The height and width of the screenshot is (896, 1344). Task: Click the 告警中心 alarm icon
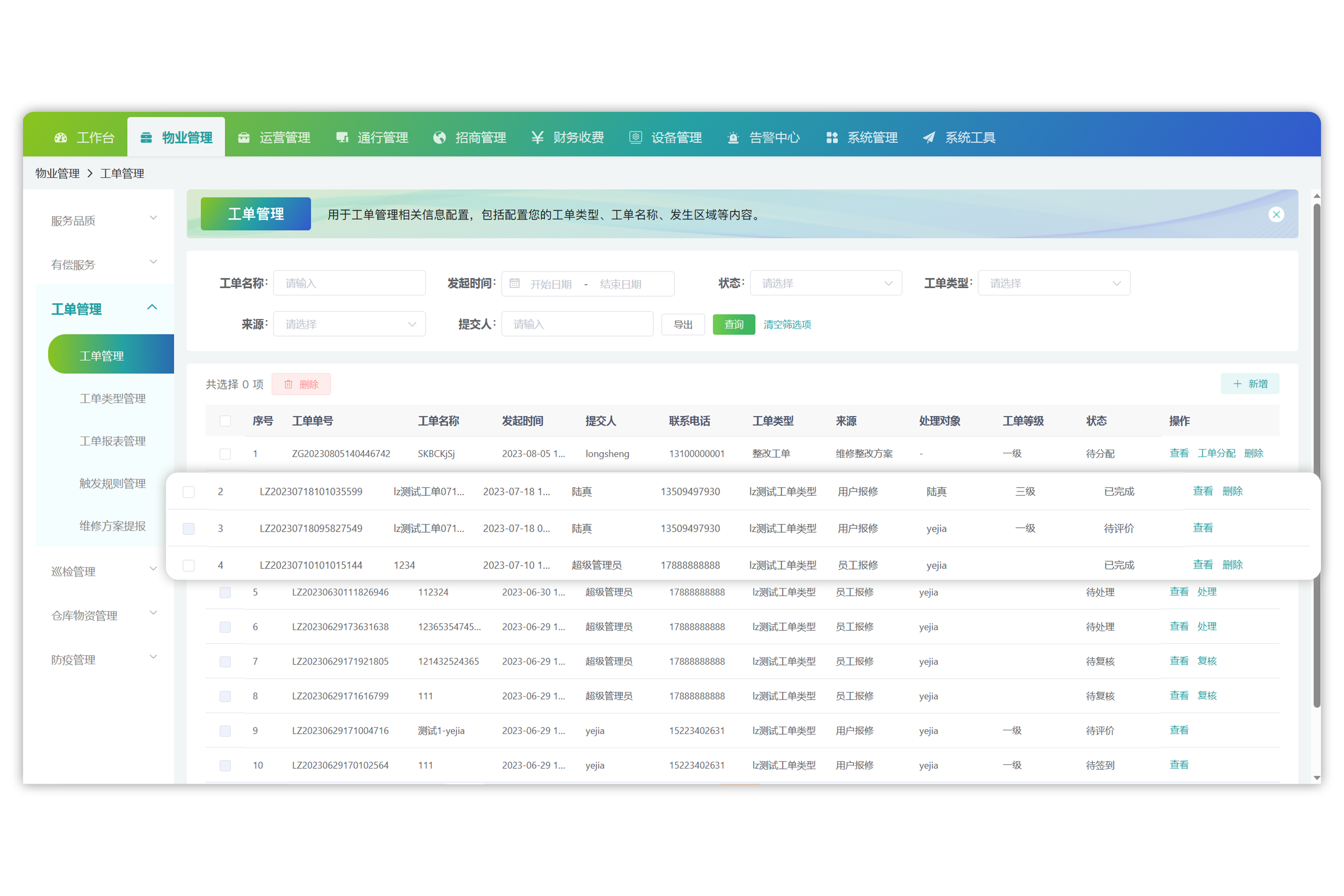(x=733, y=138)
